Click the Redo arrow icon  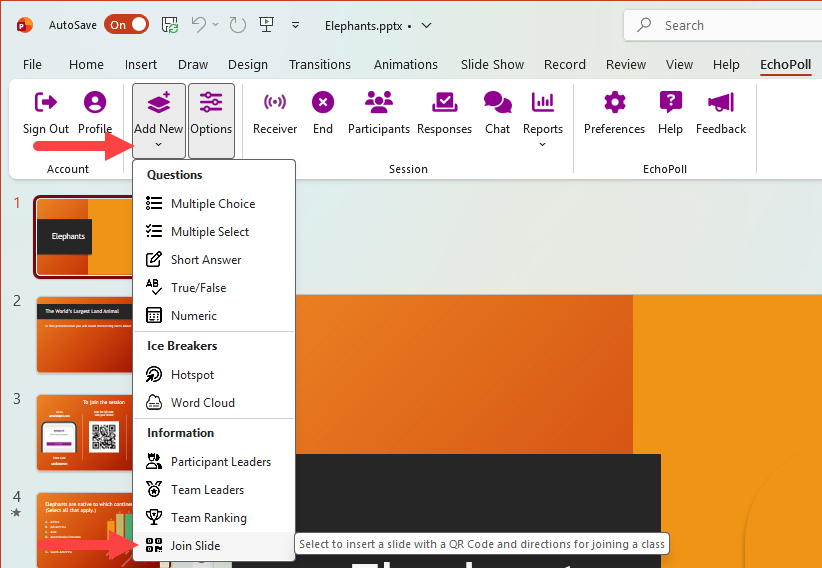(237, 25)
